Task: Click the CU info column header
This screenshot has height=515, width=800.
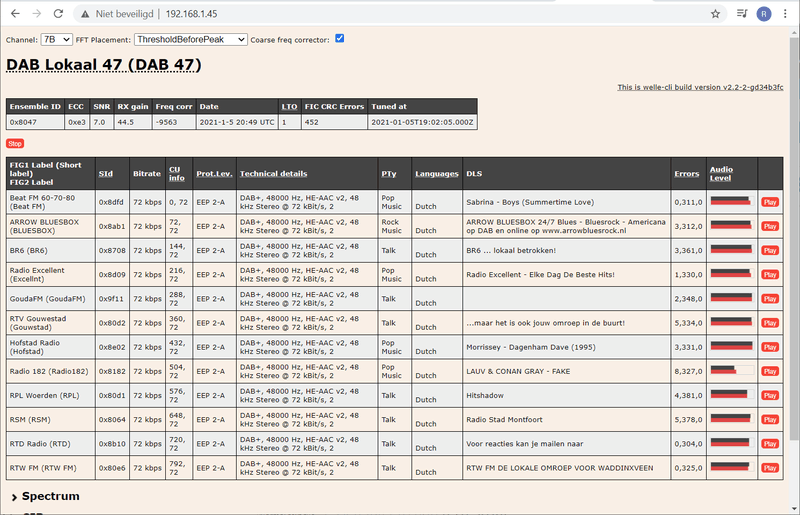Action: pyautogui.click(x=177, y=174)
